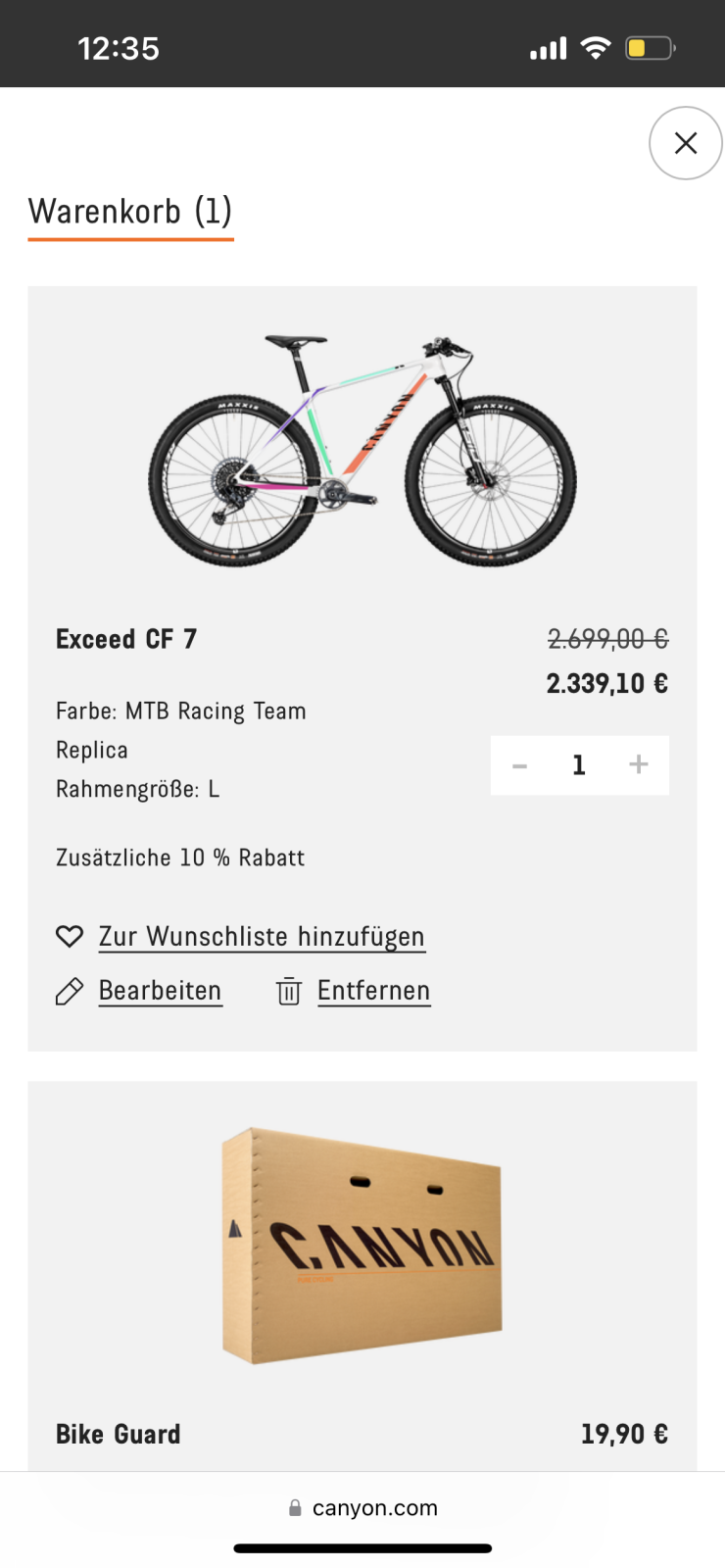Screen dimensions: 725x1568
Task: Tap the canyon.com address bar
Action: point(374,1508)
